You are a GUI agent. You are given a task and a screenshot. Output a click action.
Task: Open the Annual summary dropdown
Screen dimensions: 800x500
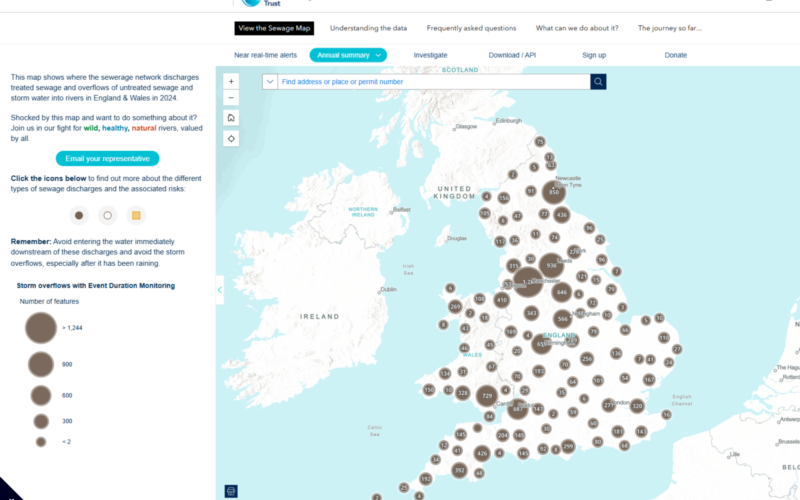point(348,55)
